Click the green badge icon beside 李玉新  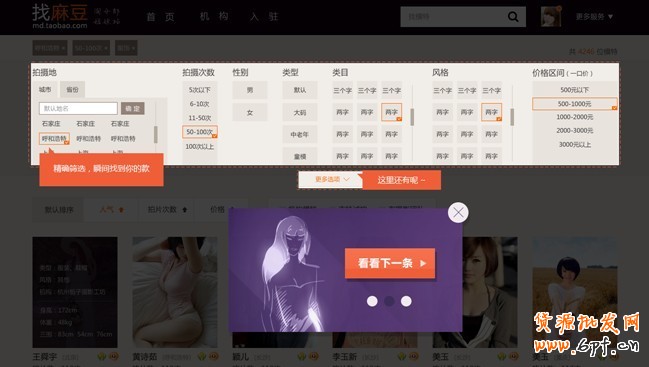point(402,356)
